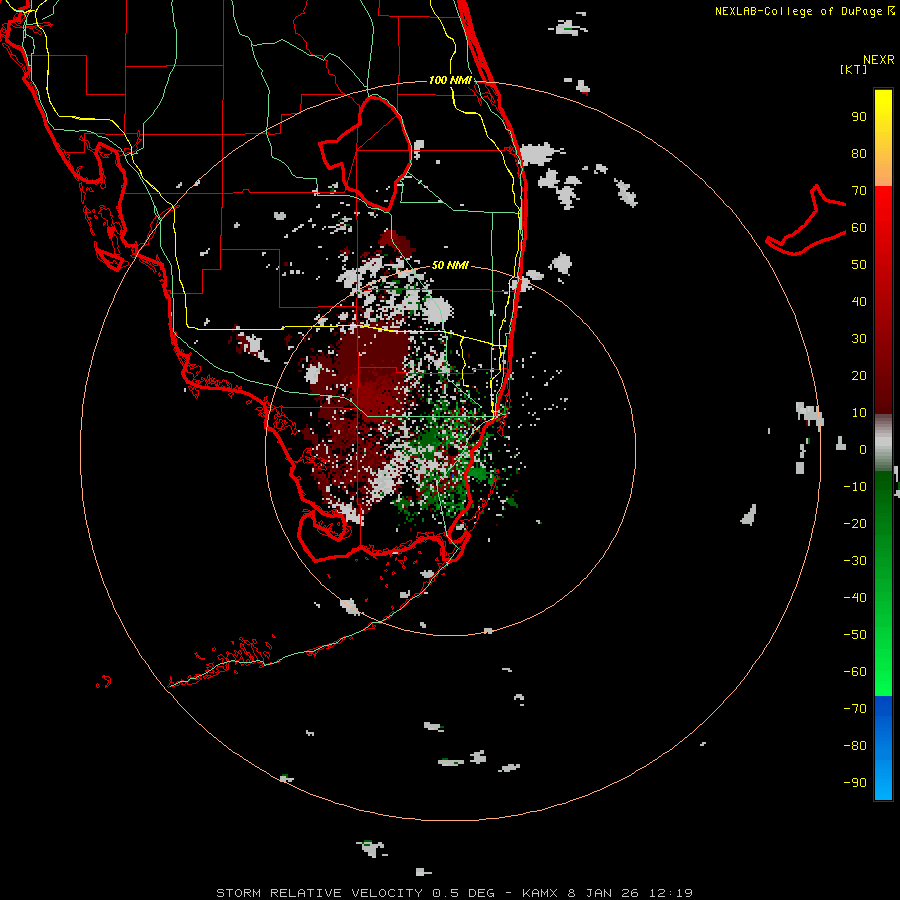Click the -80 value on velocity scale
The width and height of the screenshot is (900, 900).
(855, 746)
